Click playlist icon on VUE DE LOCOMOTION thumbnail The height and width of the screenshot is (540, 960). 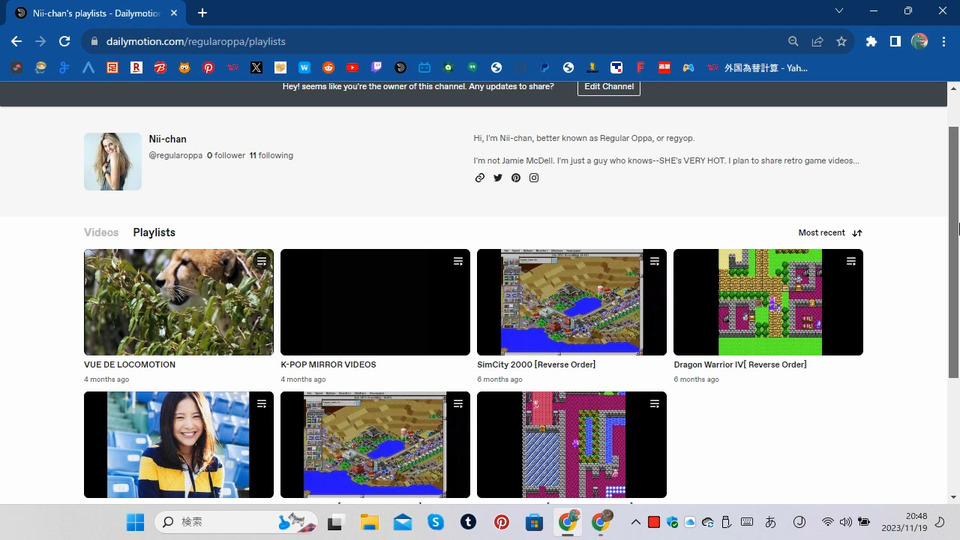(x=261, y=261)
